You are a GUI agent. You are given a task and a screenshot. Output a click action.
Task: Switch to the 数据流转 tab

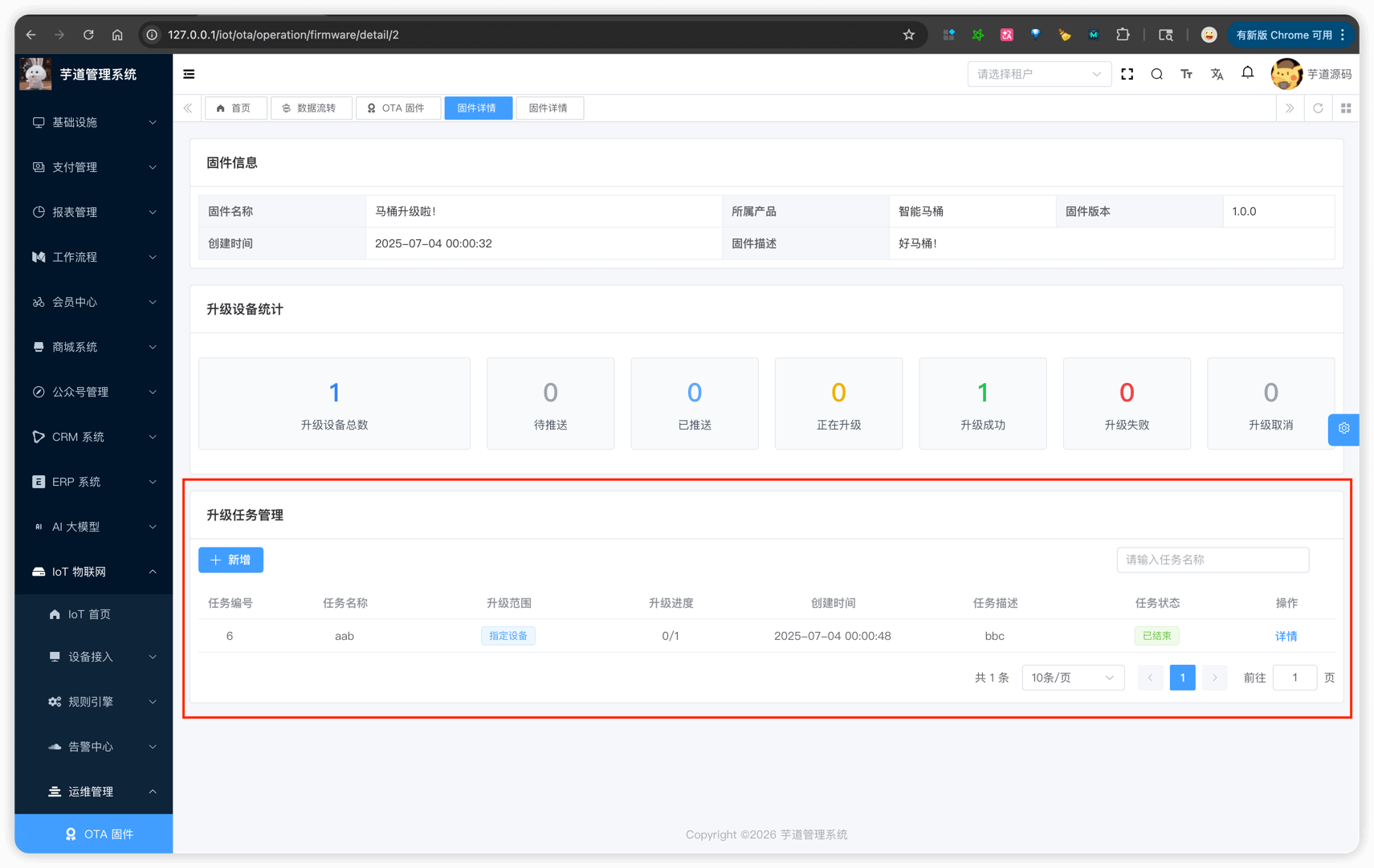[x=311, y=108]
